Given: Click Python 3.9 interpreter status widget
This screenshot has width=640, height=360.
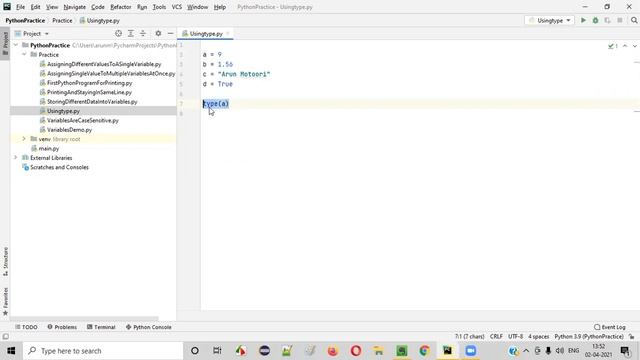Looking at the screenshot, I should (x=589, y=337).
